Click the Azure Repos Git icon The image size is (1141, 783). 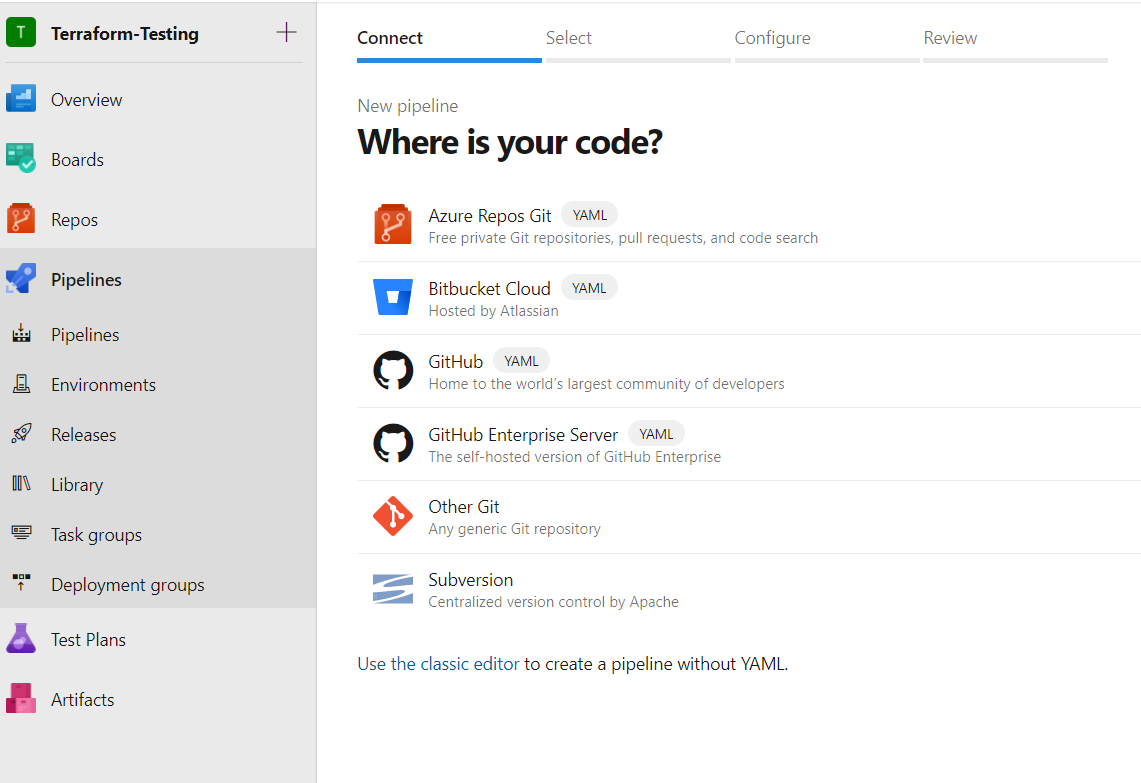[x=393, y=225]
